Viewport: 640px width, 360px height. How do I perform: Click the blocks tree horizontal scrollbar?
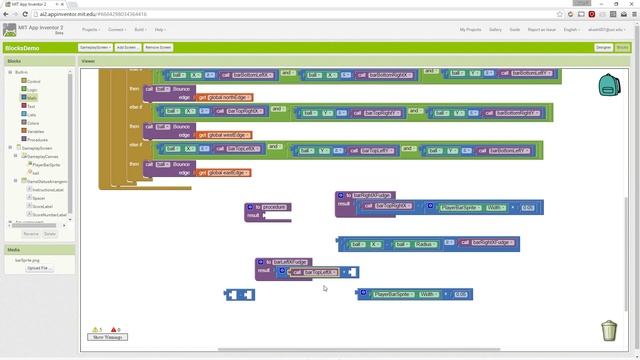pos(34,225)
